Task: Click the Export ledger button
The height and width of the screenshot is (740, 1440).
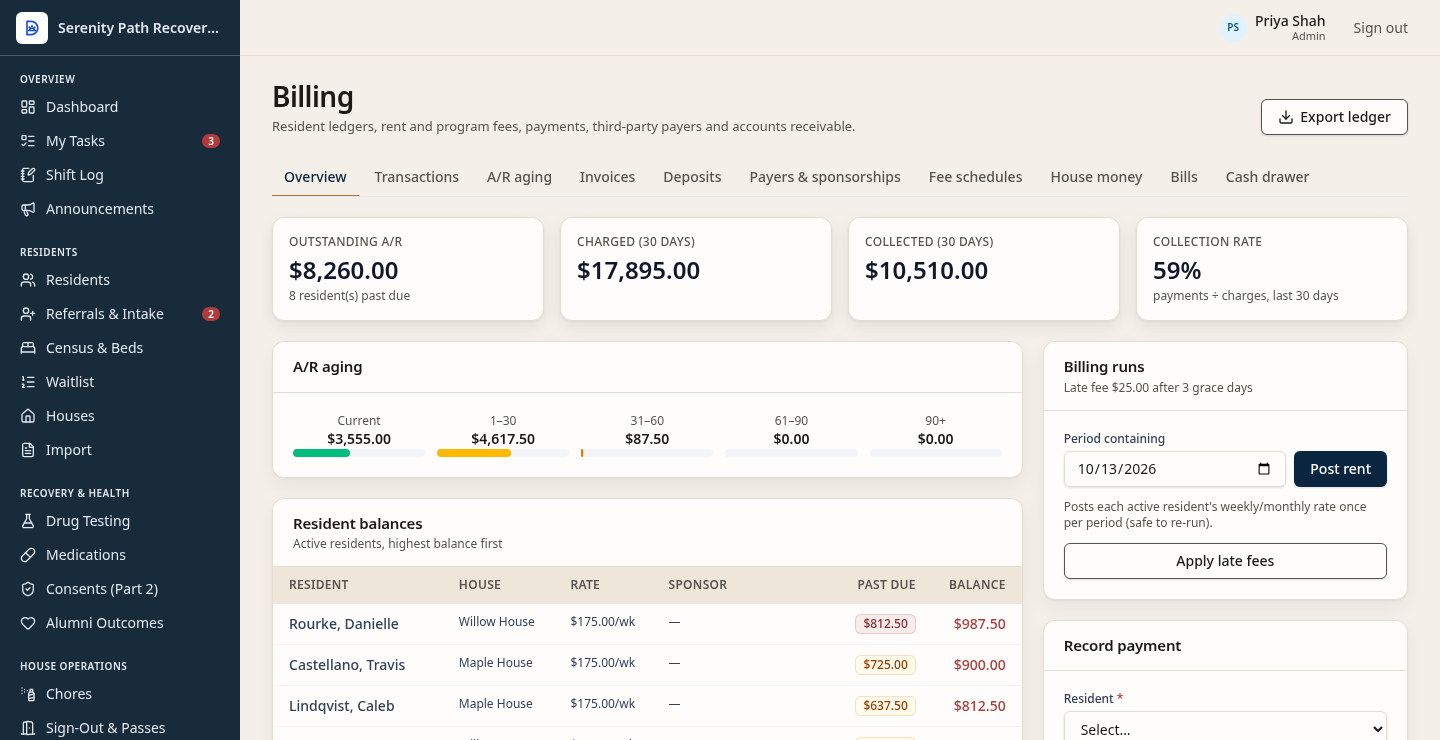Action: point(1334,117)
